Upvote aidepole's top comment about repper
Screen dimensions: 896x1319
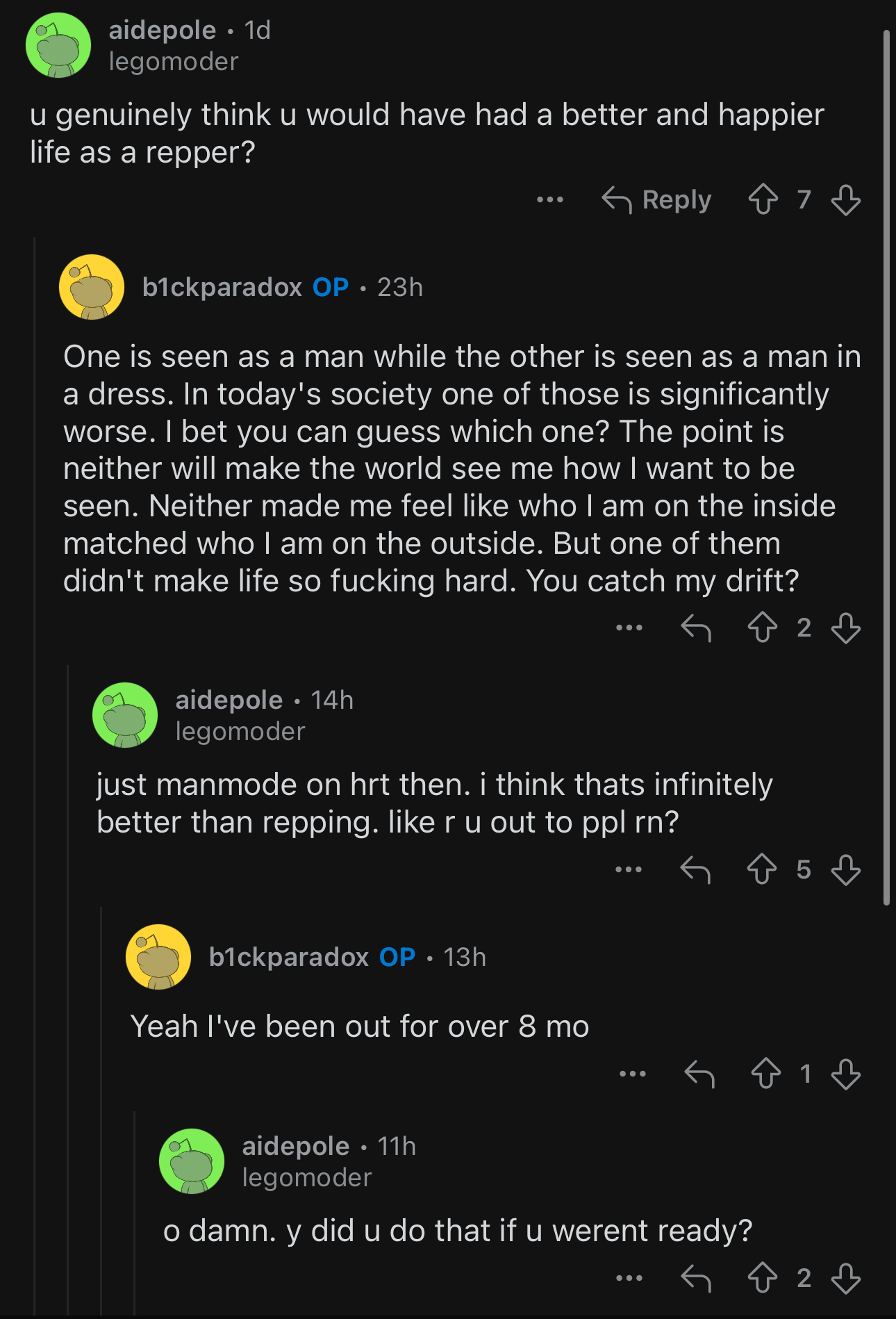point(763,199)
